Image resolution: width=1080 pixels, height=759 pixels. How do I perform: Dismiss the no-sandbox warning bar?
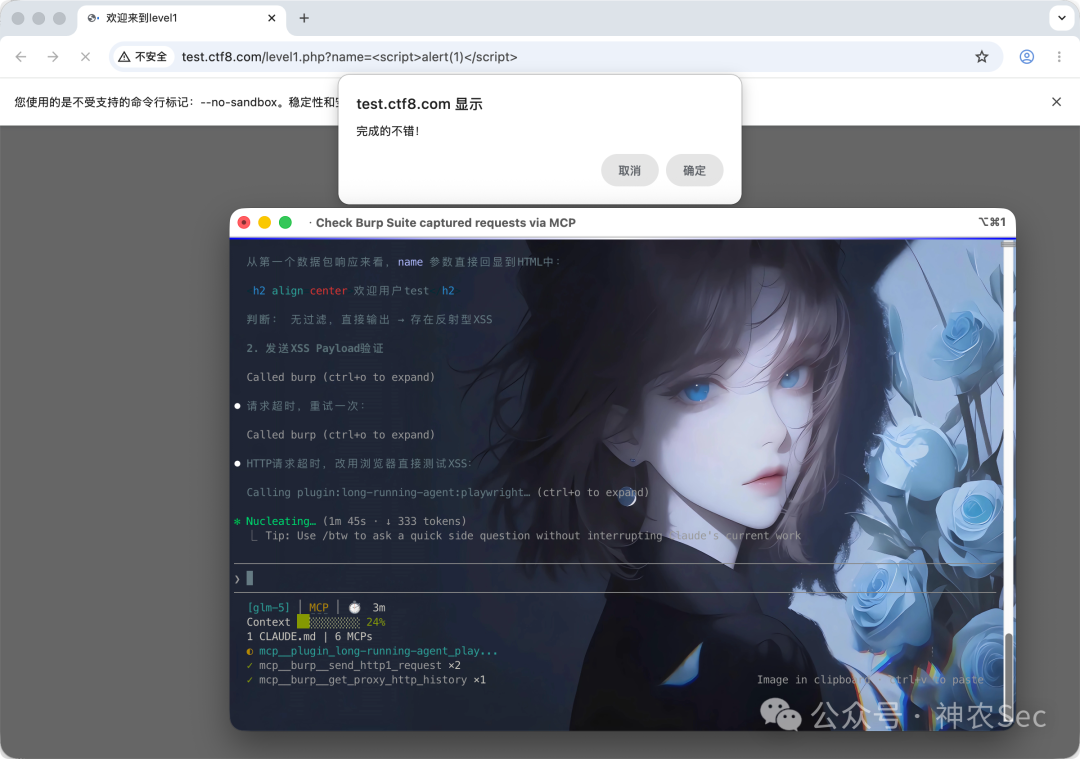1056,102
